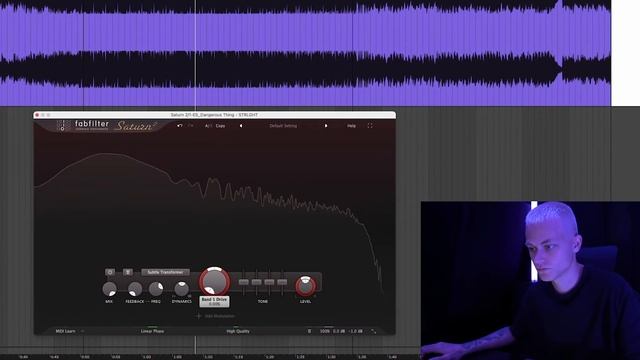Toggle High Quality mode
The image size is (640, 360).
pyautogui.click(x=238, y=331)
